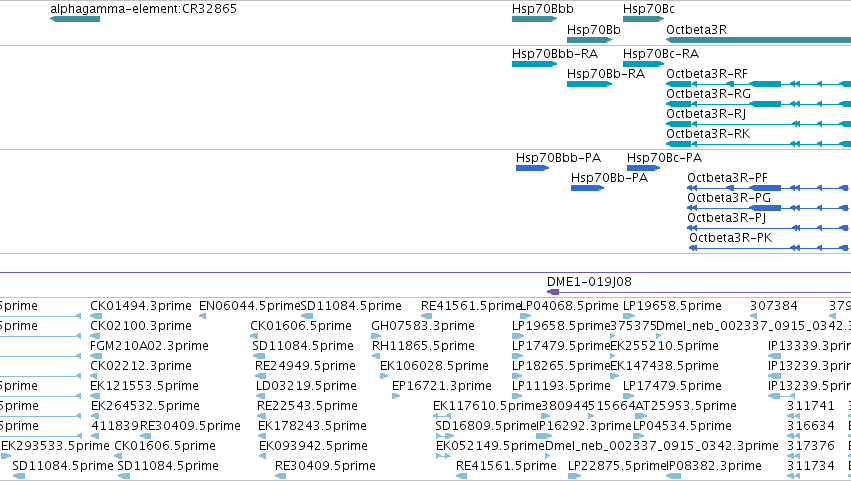
Task: Select the 411839 feature
Action: pyautogui.click(x=96, y=436)
